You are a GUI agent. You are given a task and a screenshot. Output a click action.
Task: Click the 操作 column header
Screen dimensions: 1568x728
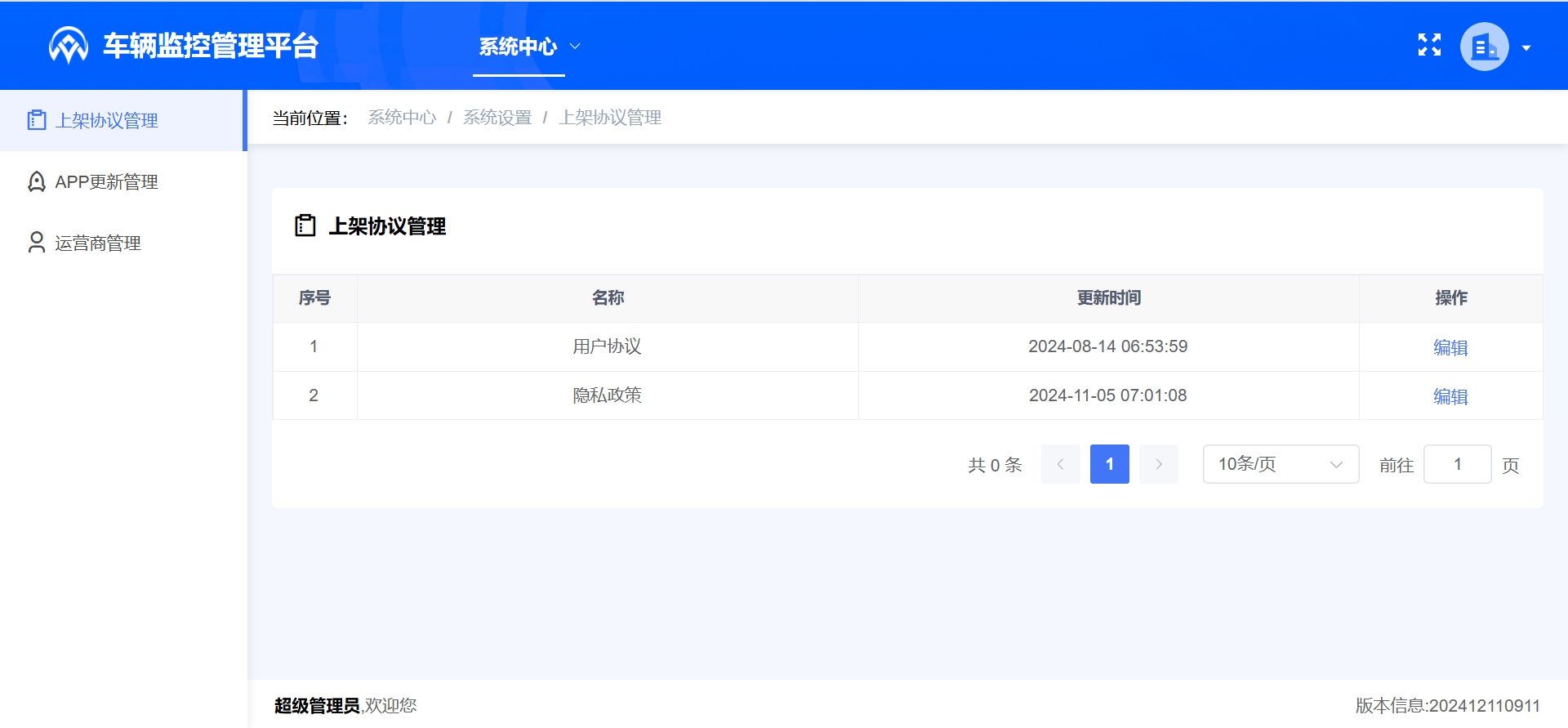[1451, 298]
